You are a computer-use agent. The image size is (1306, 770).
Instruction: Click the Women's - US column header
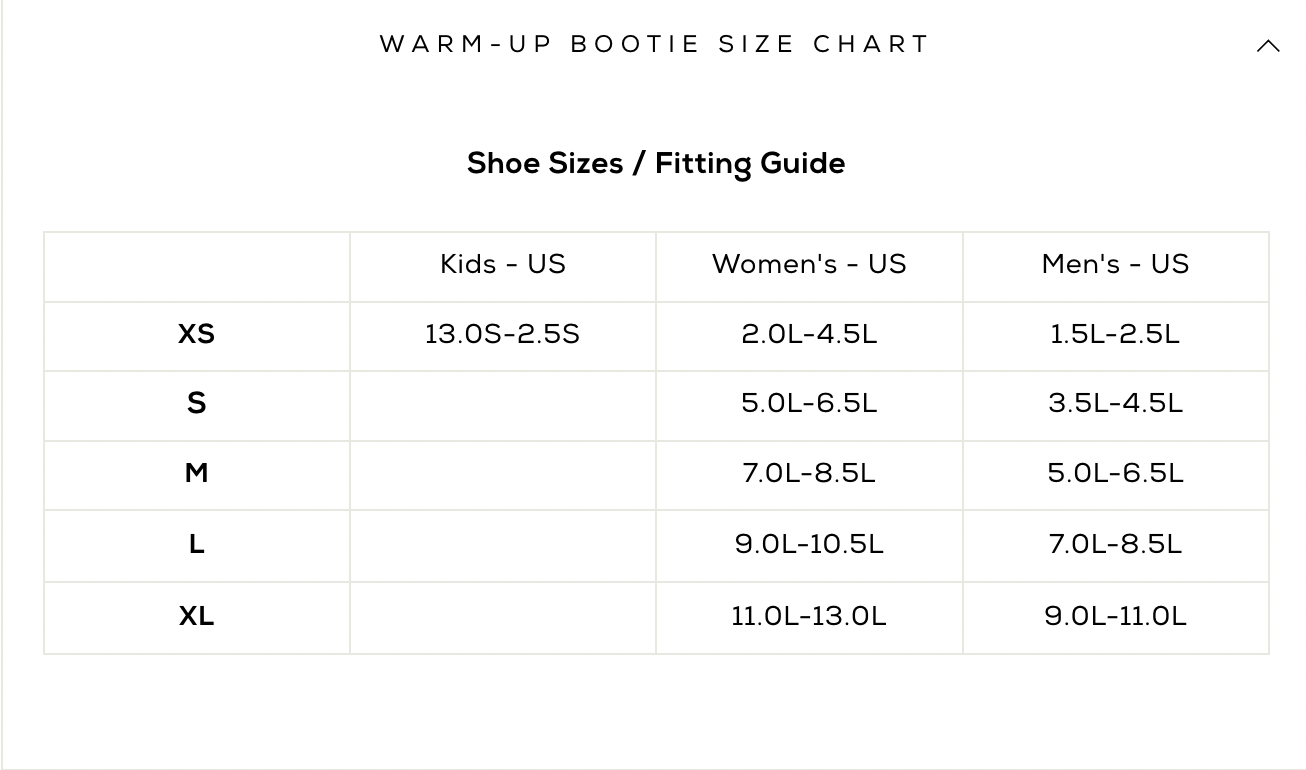[x=809, y=264]
